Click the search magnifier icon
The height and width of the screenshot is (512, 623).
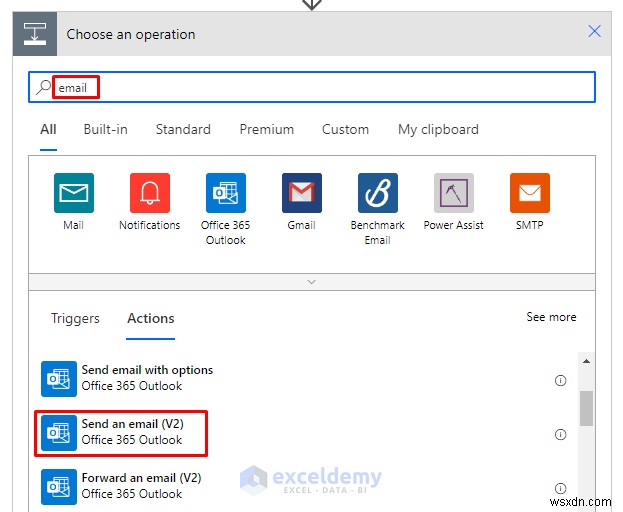[43, 87]
